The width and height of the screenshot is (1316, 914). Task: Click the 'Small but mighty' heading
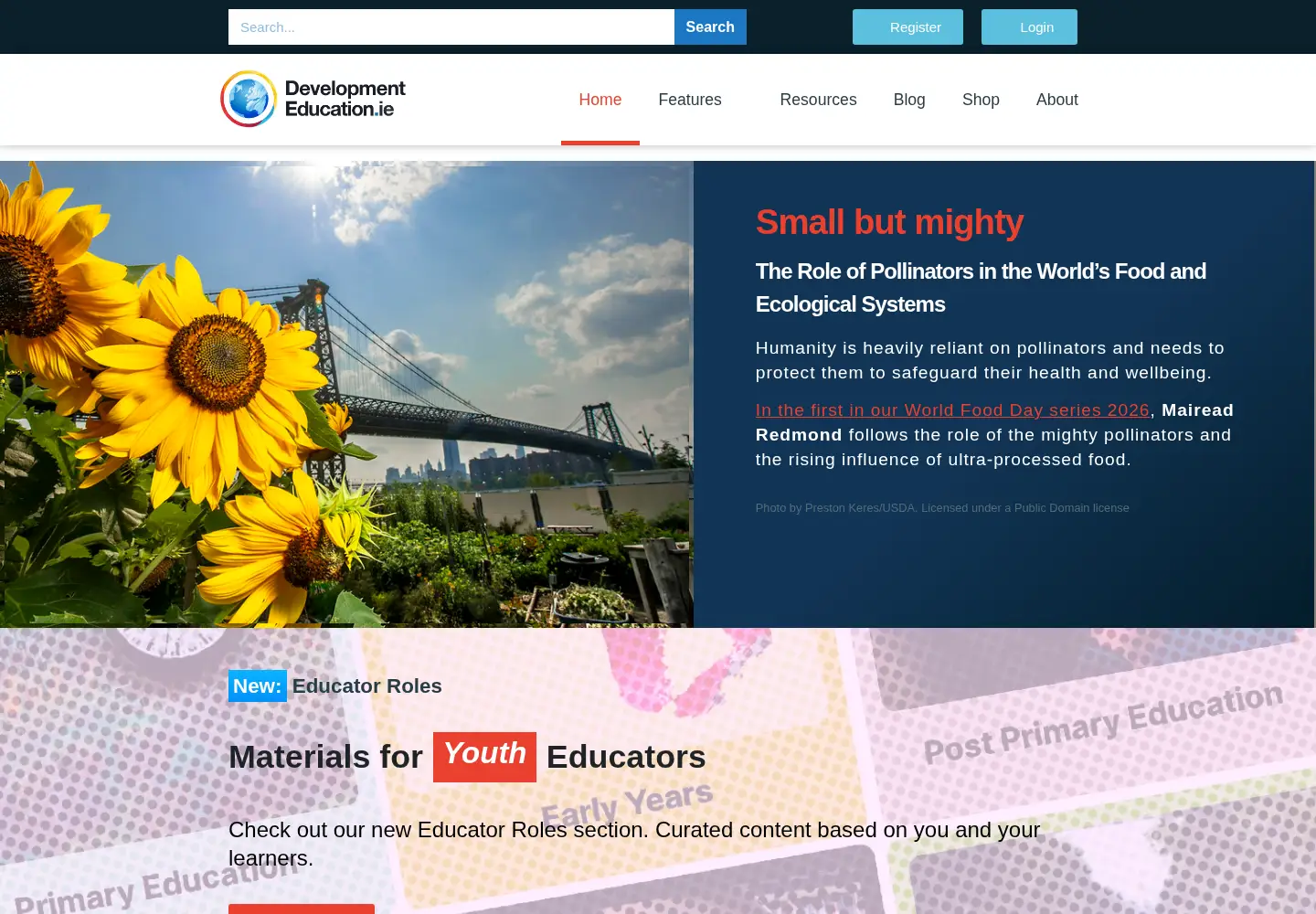889,222
